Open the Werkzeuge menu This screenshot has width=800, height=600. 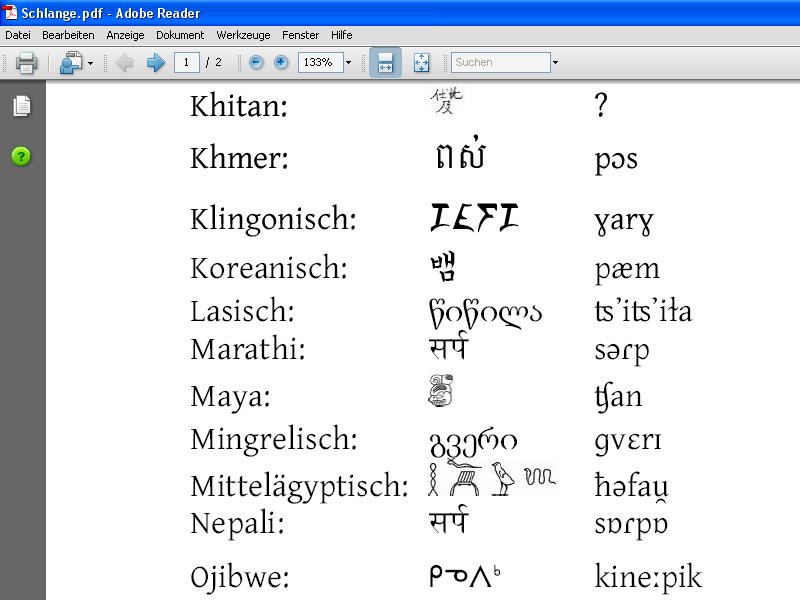coord(243,35)
